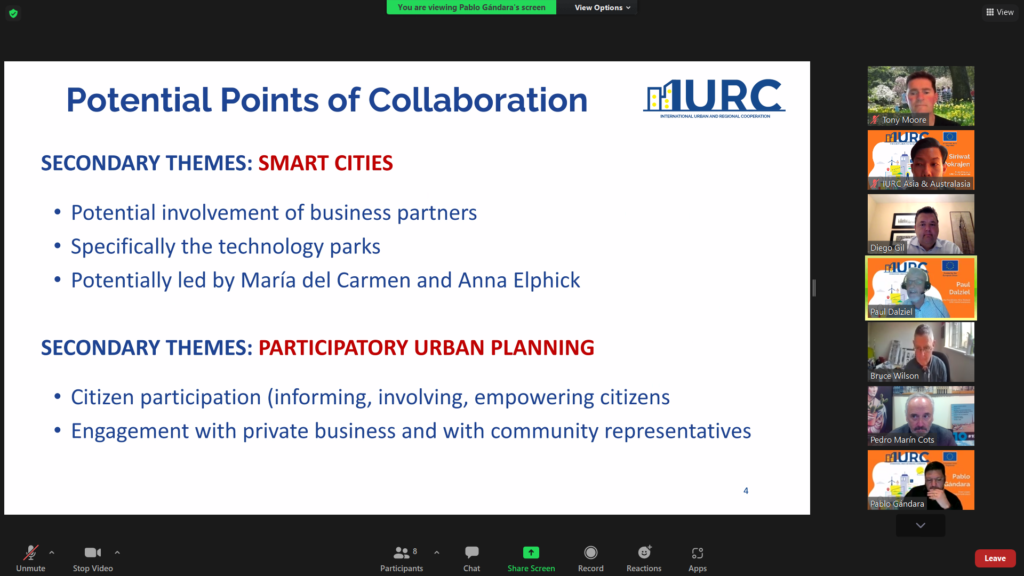Open the View Options dropdown
This screenshot has width=1024, height=576.
(603, 7)
